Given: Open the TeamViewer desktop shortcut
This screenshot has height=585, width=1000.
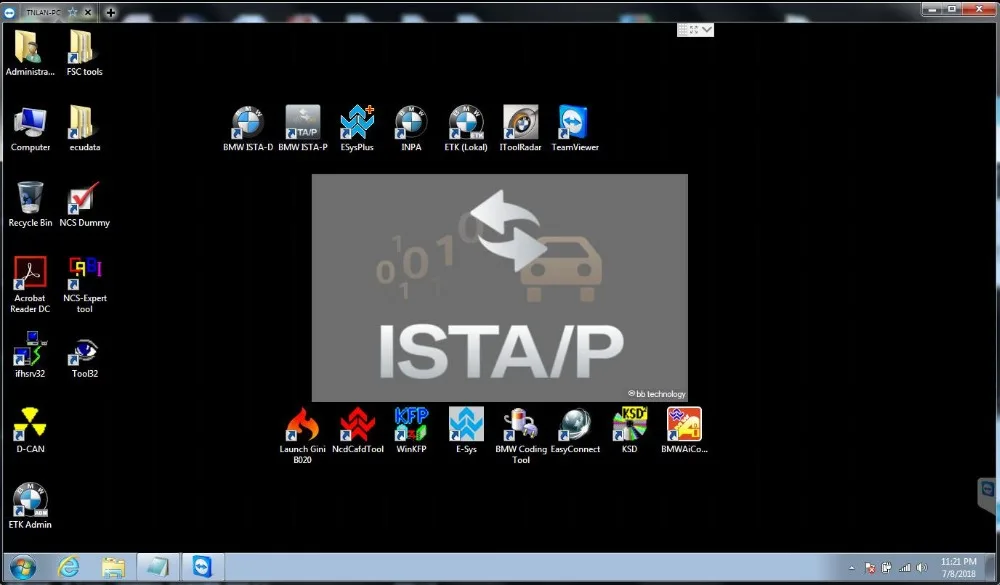Looking at the screenshot, I should 575,129.
